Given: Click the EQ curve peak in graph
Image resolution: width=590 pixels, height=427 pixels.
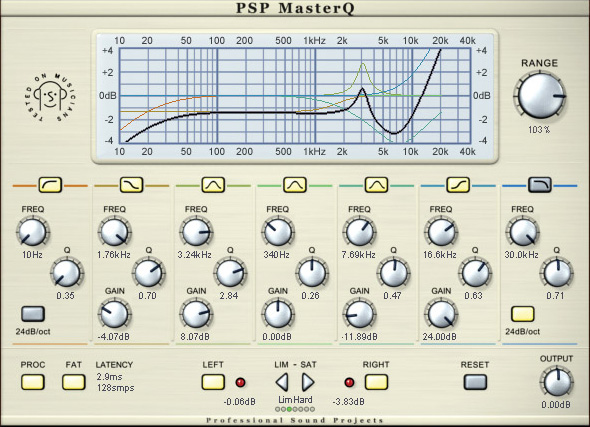Looking at the screenshot, I should click(362, 89).
